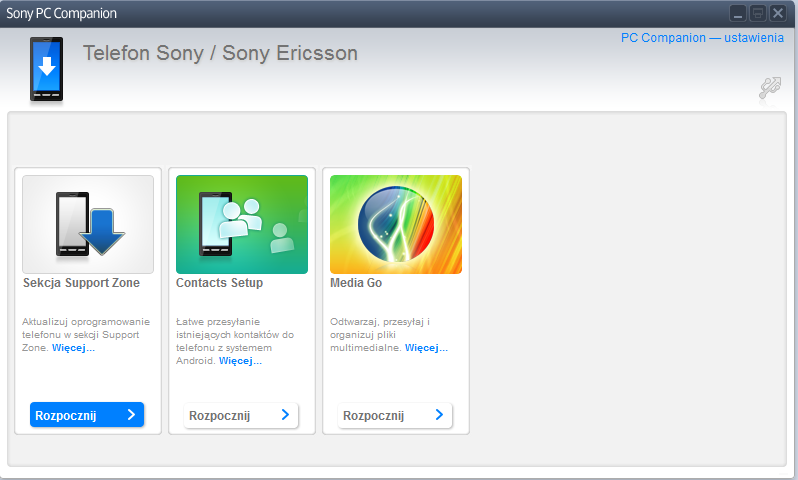
Task: Open PC Companion — ustawienia settings link
Action: click(702, 38)
